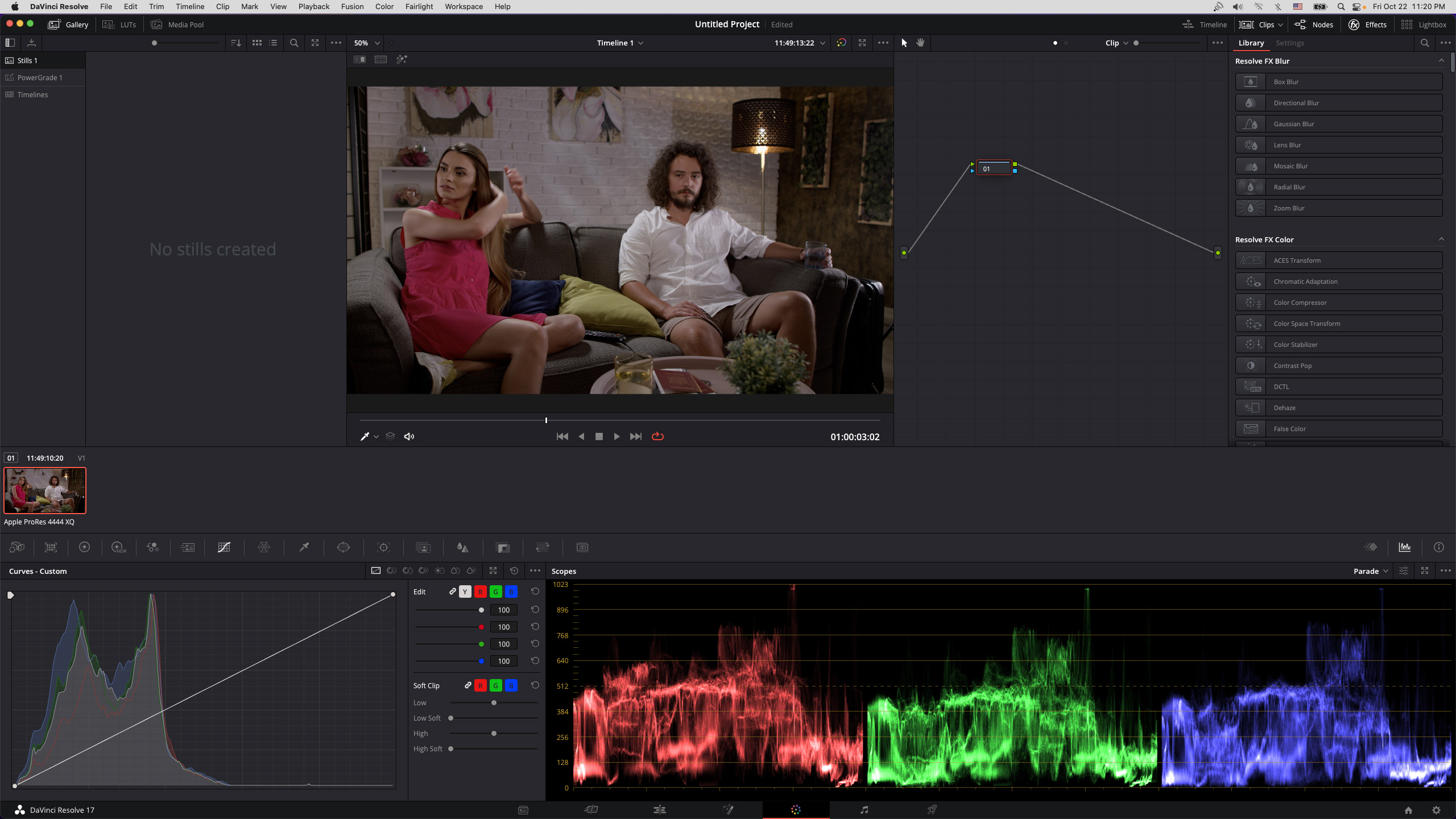Open the Sizing palette
1456x819 pixels.
543,547
